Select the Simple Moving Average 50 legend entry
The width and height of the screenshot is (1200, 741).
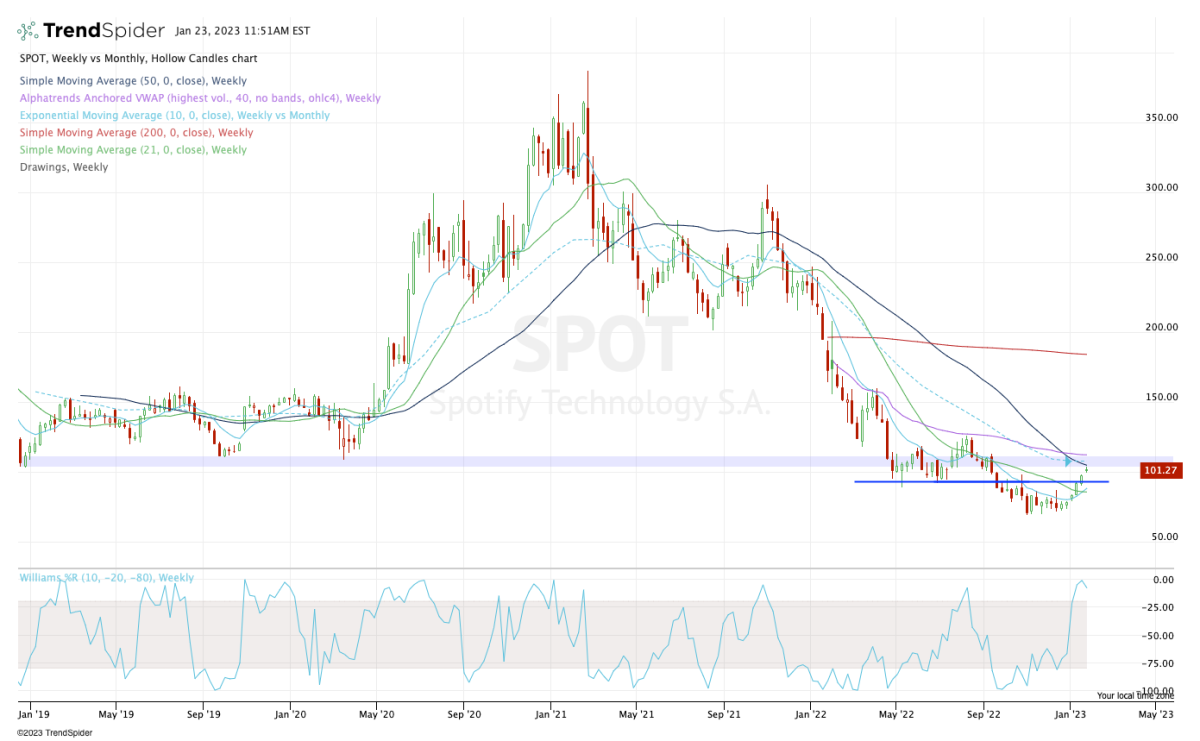pyautogui.click(x=133, y=81)
